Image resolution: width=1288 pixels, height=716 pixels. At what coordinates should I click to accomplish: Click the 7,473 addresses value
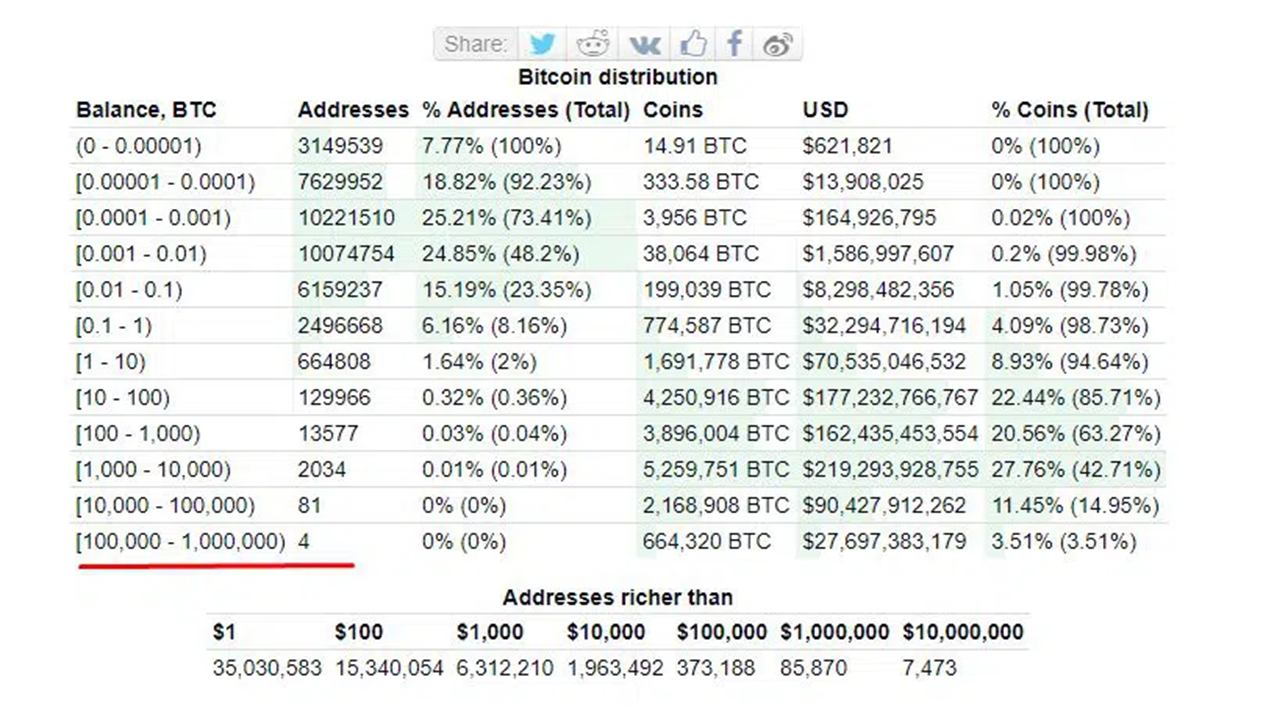click(929, 668)
